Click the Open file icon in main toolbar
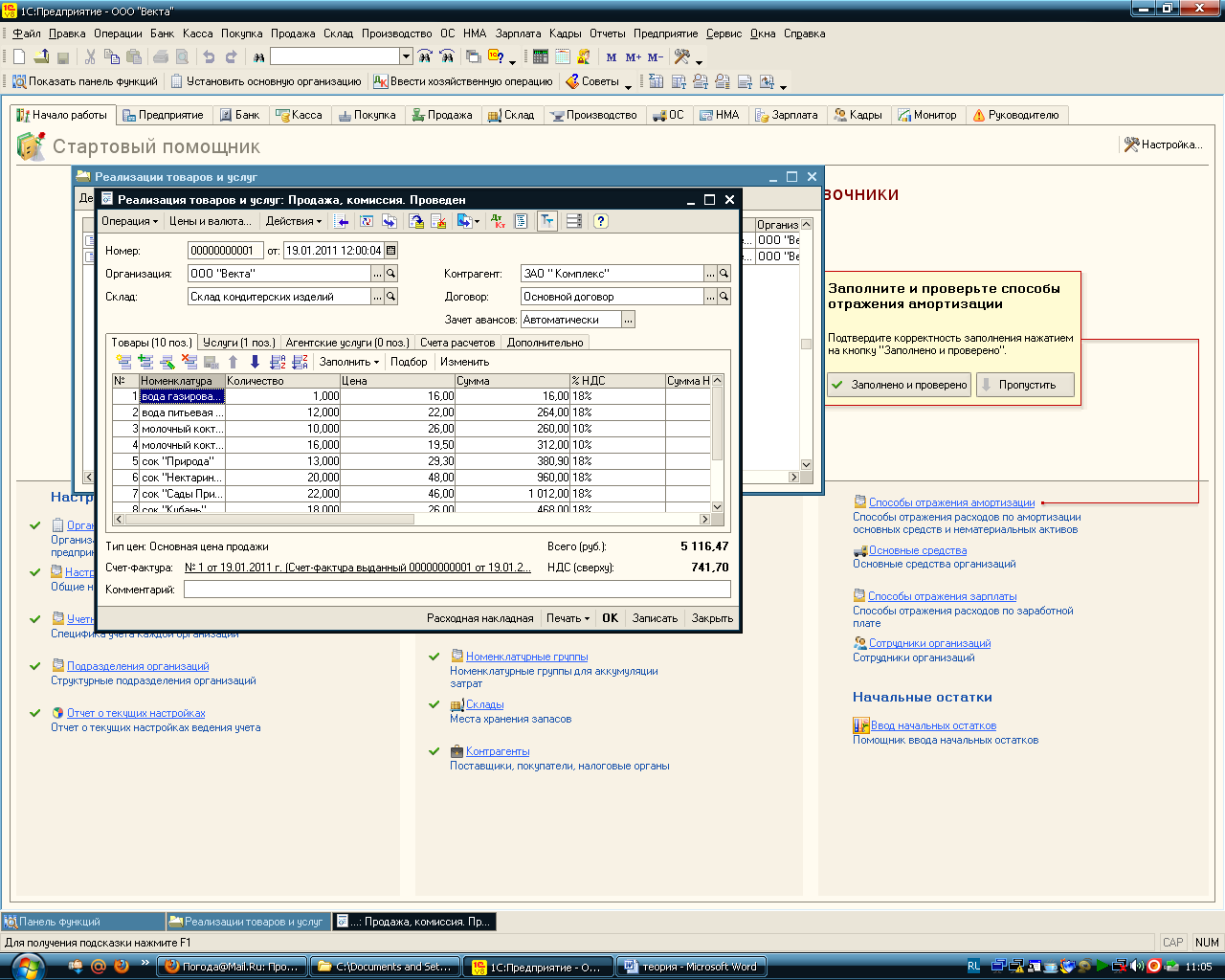Viewport: 1225px width, 980px height. (x=41, y=57)
